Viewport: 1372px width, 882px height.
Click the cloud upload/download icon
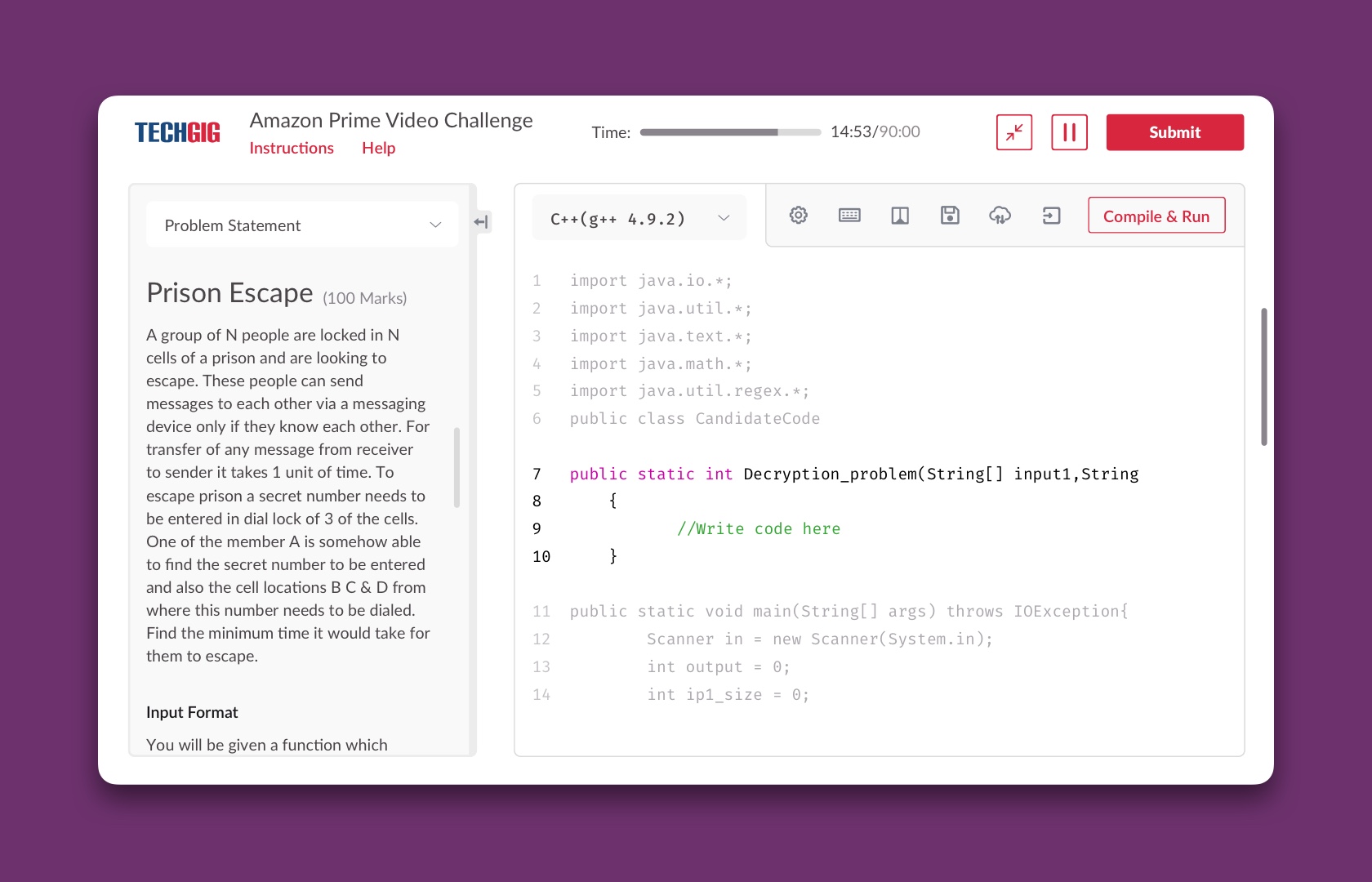click(1000, 216)
